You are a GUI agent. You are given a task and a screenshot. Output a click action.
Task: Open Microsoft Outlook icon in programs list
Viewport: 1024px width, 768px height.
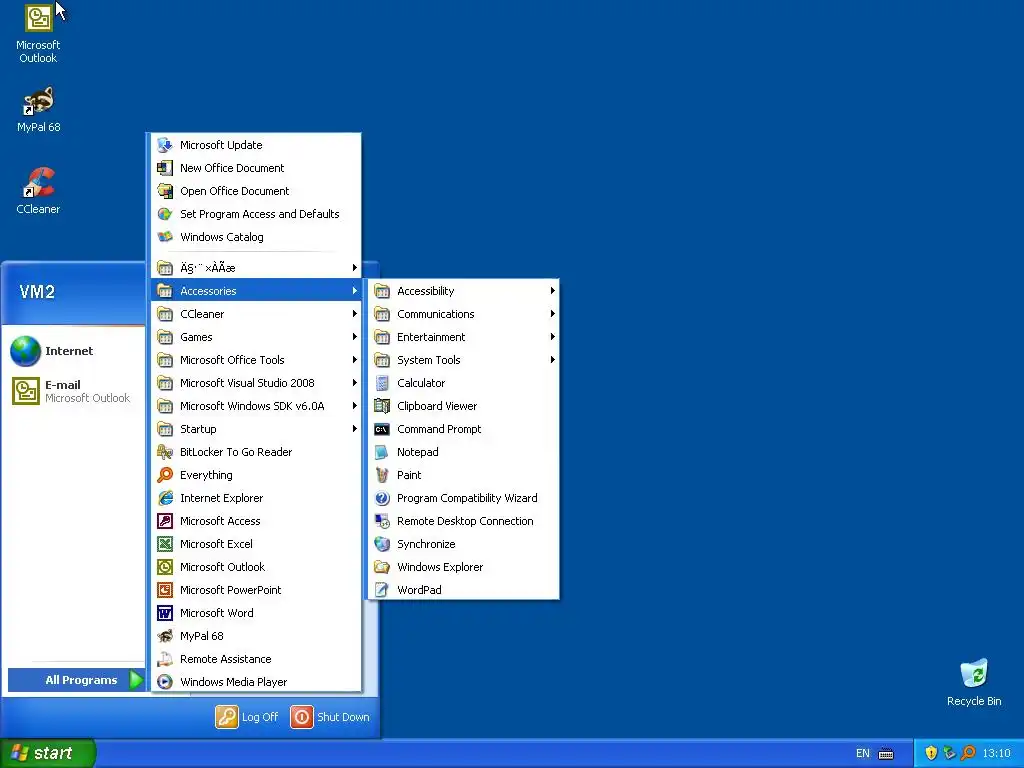(165, 567)
